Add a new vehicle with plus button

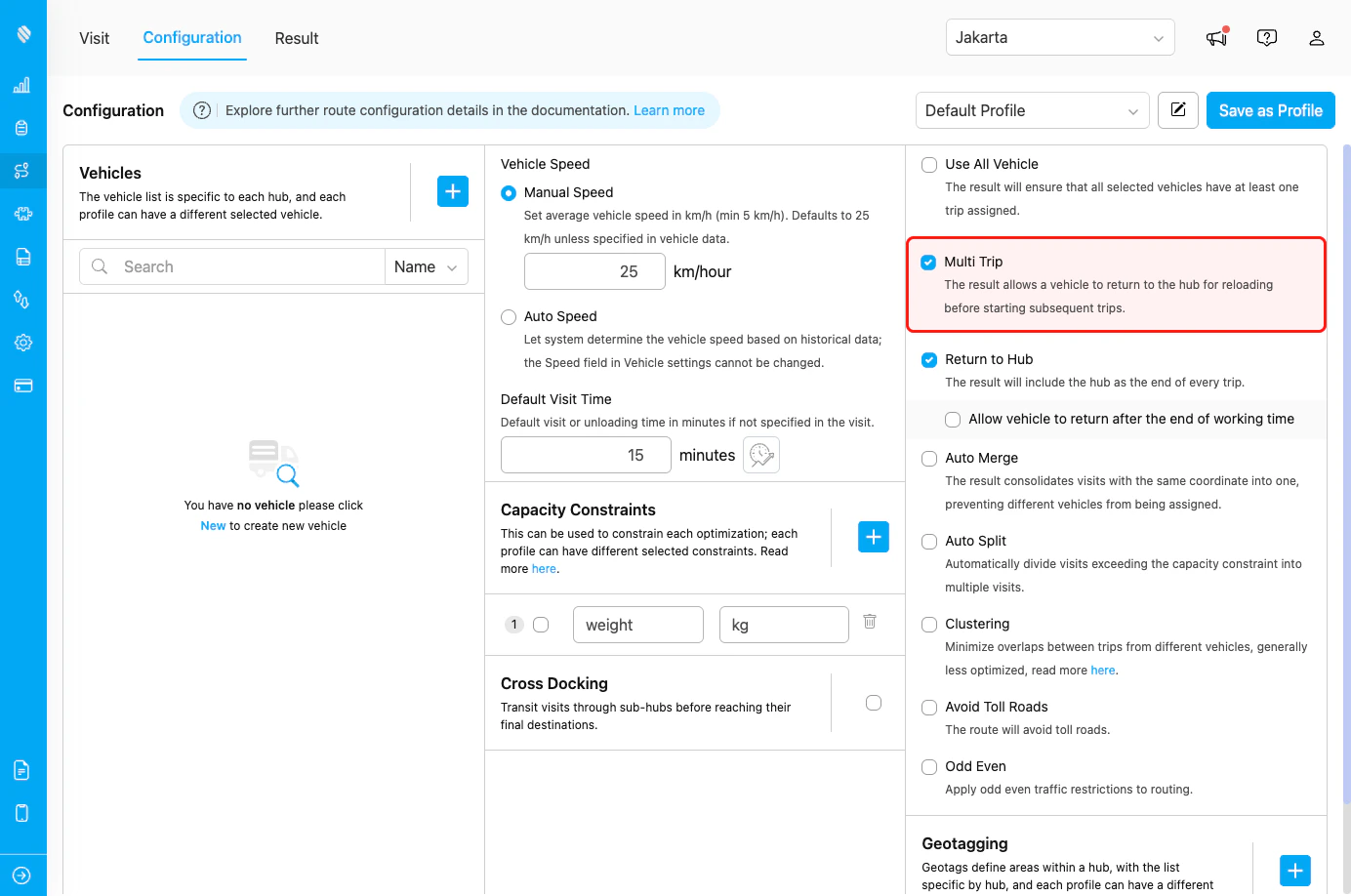[453, 191]
